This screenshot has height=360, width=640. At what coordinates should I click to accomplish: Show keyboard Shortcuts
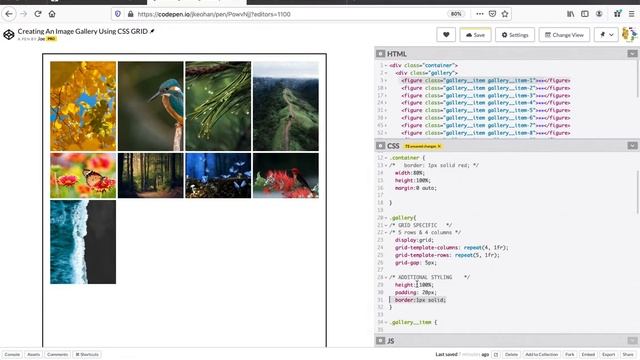[87, 354]
